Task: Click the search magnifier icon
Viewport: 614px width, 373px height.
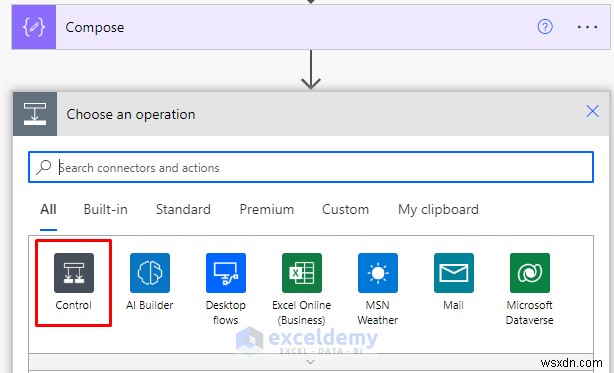Action: pyautogui.click(x=43, y=167)
